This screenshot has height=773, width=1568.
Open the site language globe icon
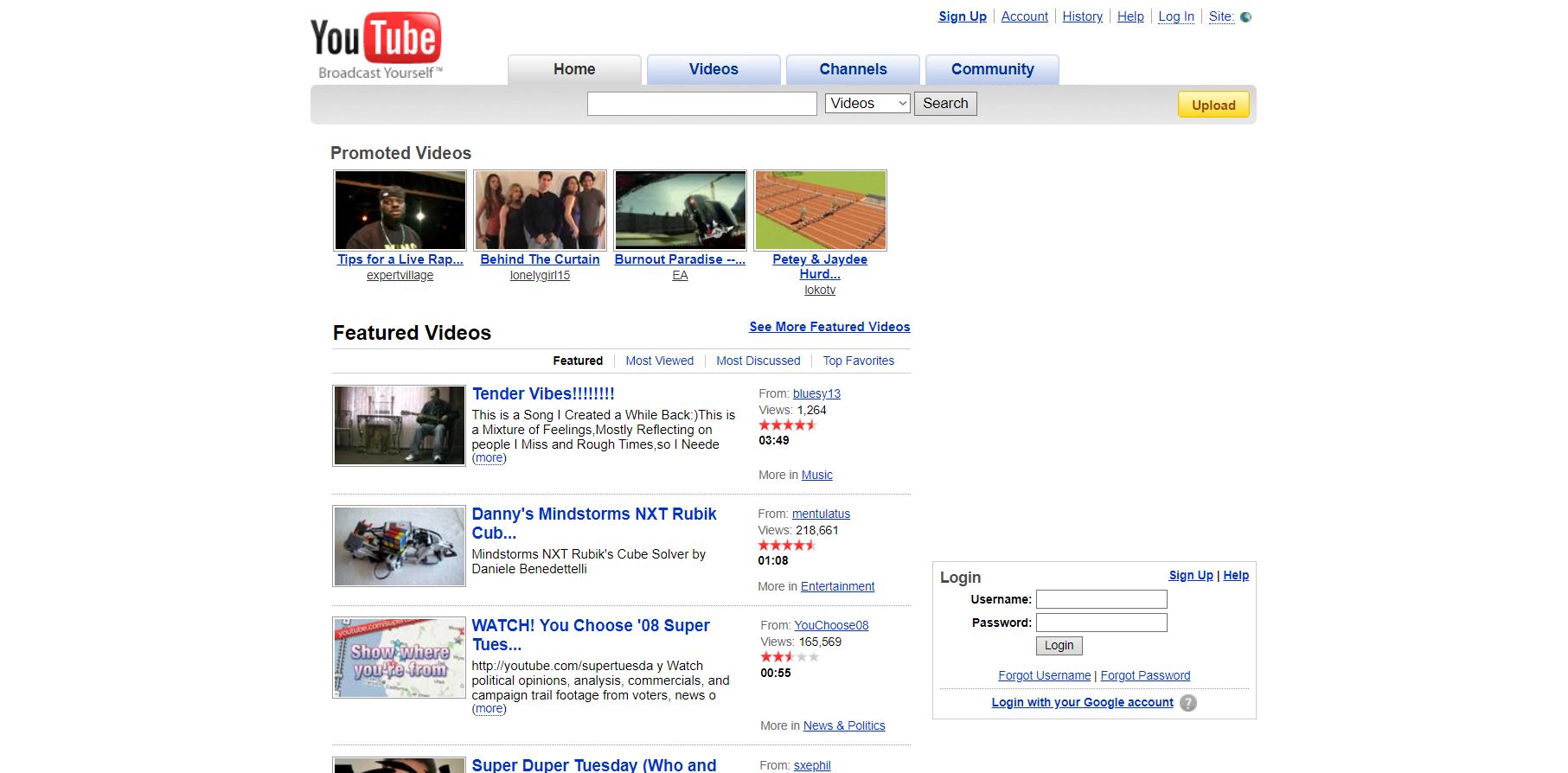tap(1245, 16)
